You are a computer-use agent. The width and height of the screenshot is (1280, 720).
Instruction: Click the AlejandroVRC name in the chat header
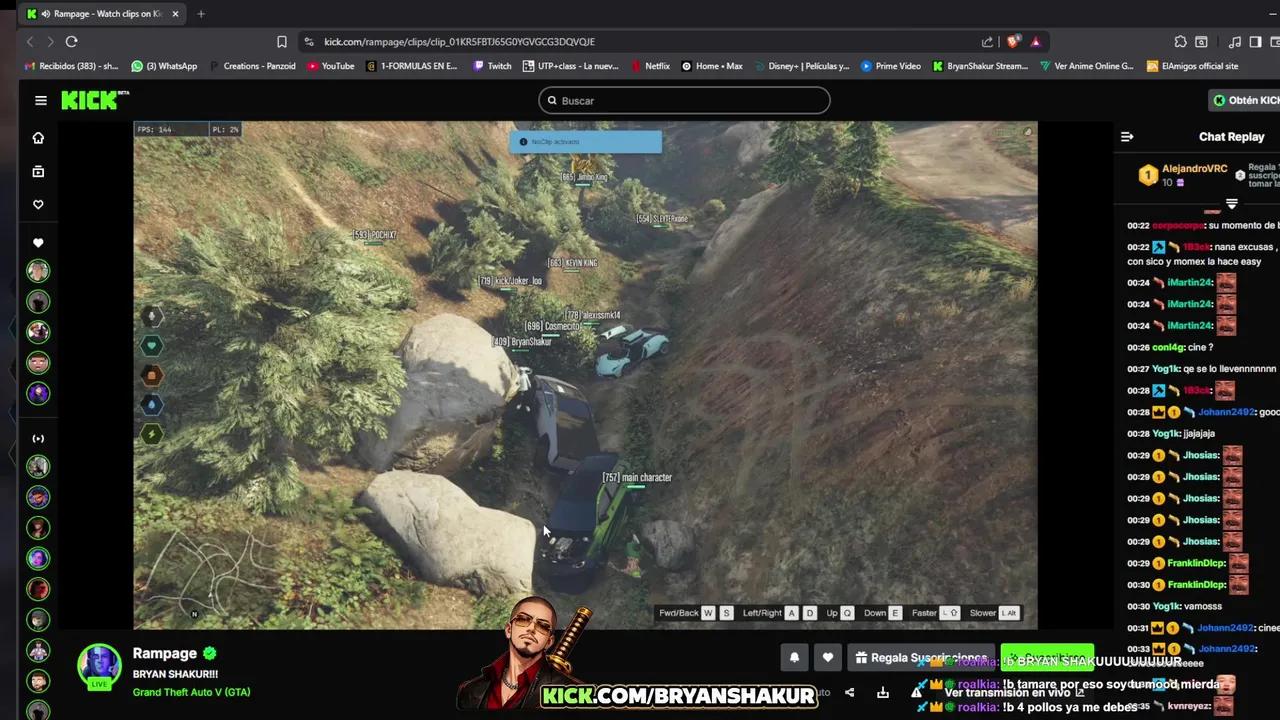point(1195,169)
